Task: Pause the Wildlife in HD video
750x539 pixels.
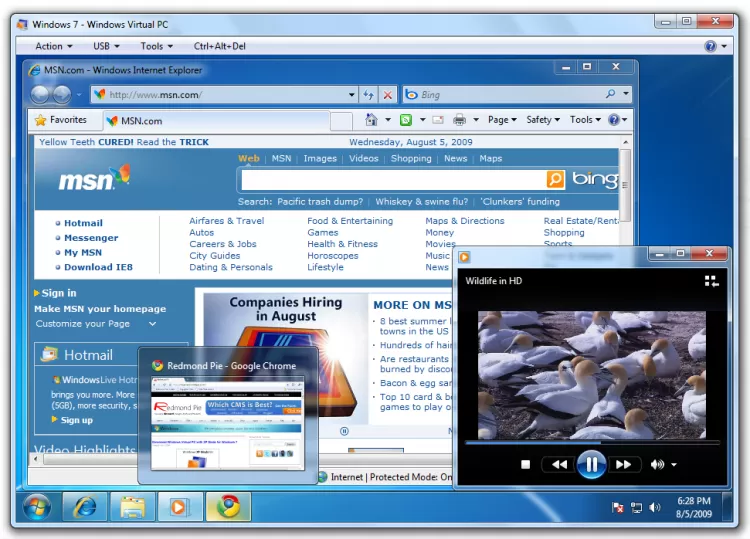Action: pos(592,464)
